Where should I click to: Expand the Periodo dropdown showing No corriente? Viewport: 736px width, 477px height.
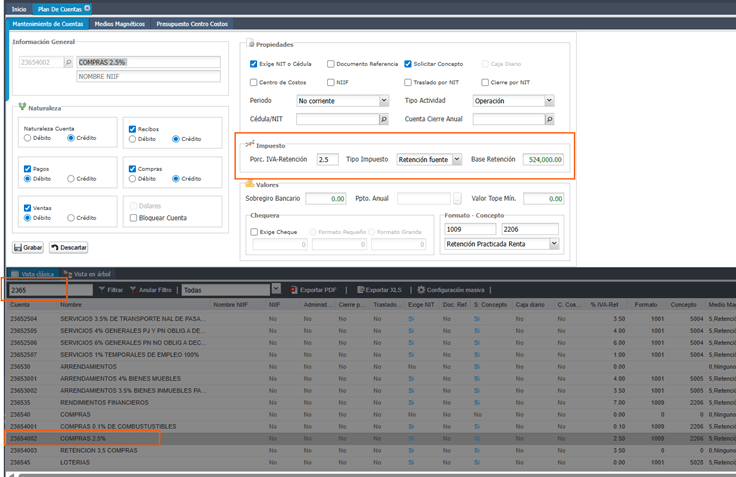coord(383,100)
